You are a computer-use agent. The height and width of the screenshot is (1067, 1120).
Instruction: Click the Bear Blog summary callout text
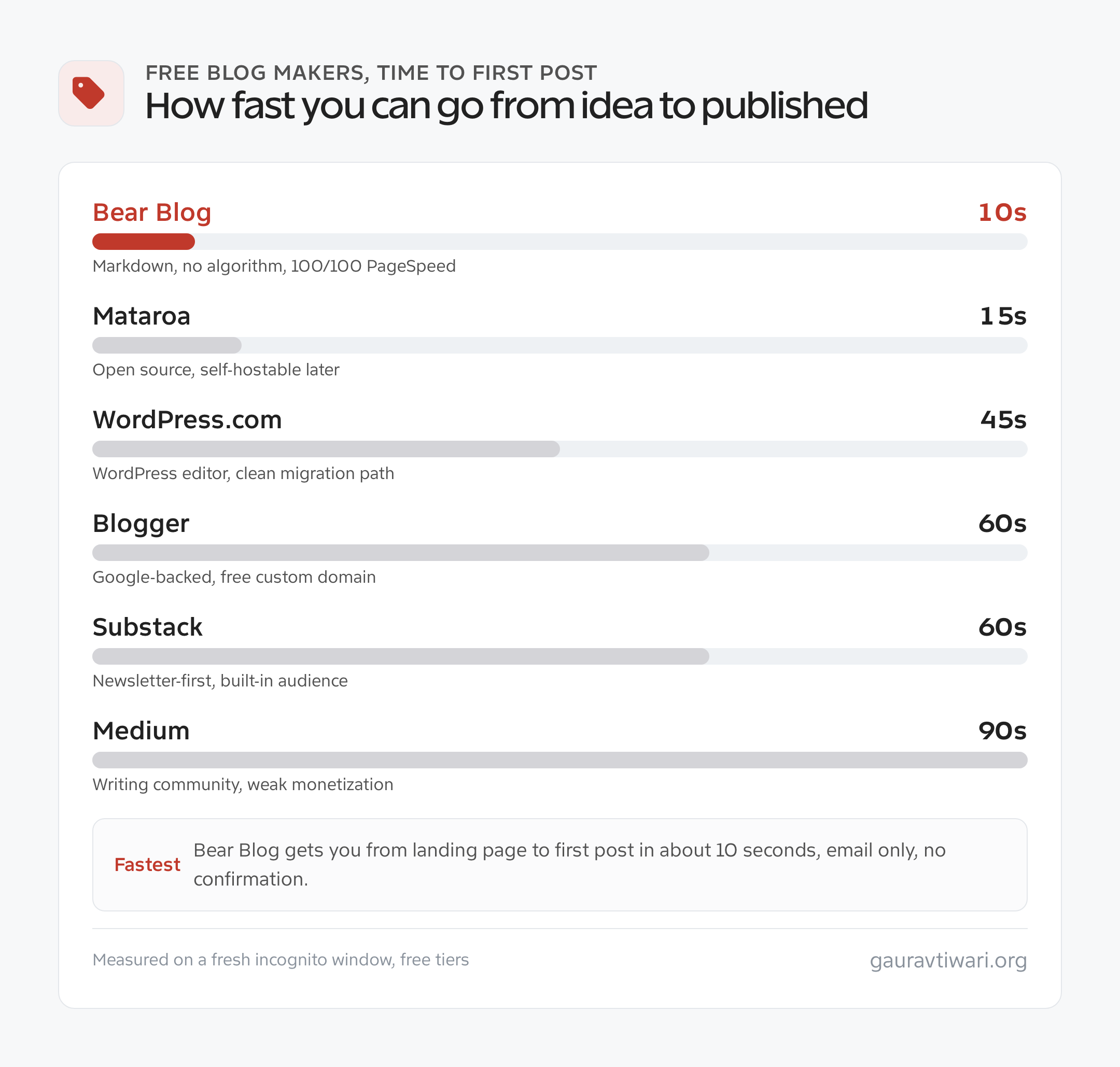(x=569, y=864)
